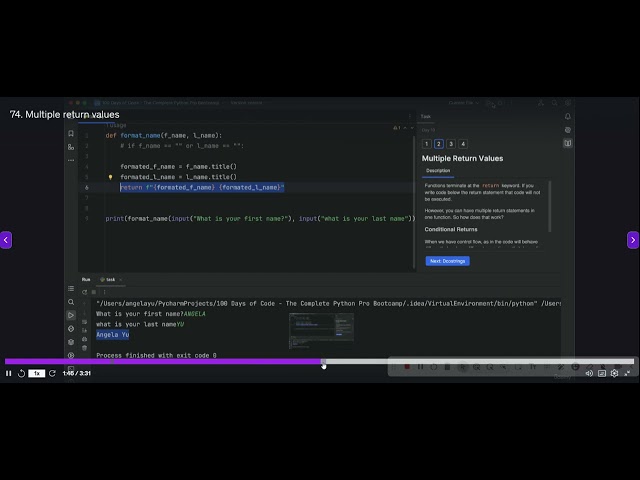Adjust volume with the speaker icon
Viewport: 640px width, 480px height.
(x=589, y=373)
